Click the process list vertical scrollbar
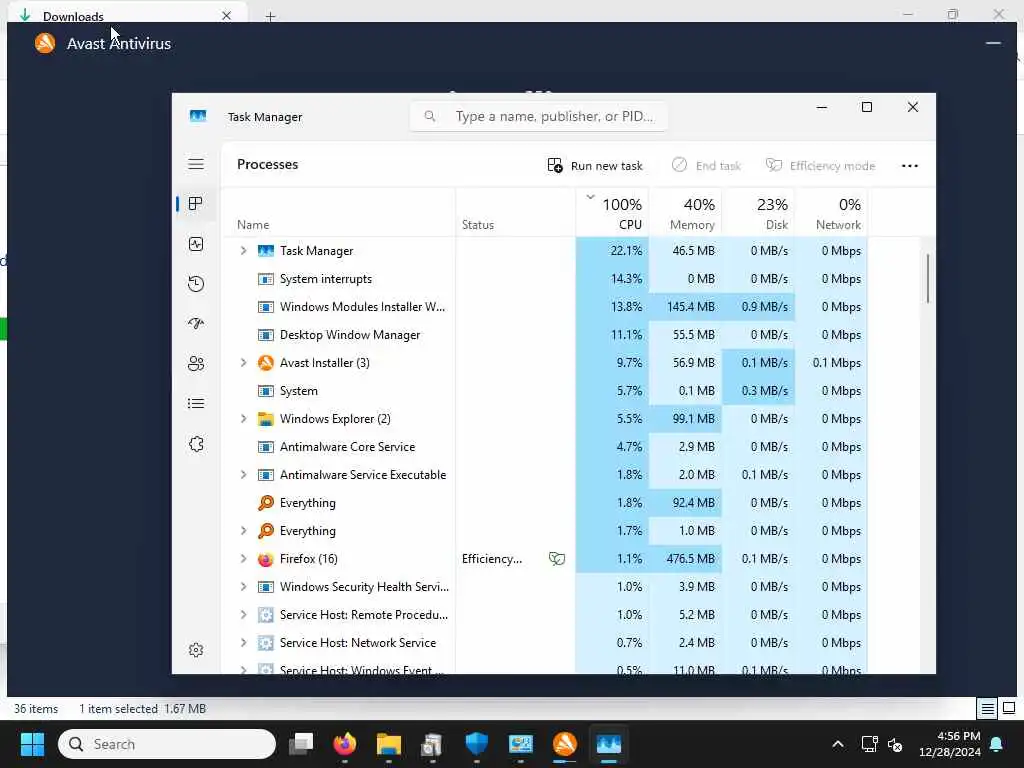The height and width of the screenshot is (768, 1024). 927,279
